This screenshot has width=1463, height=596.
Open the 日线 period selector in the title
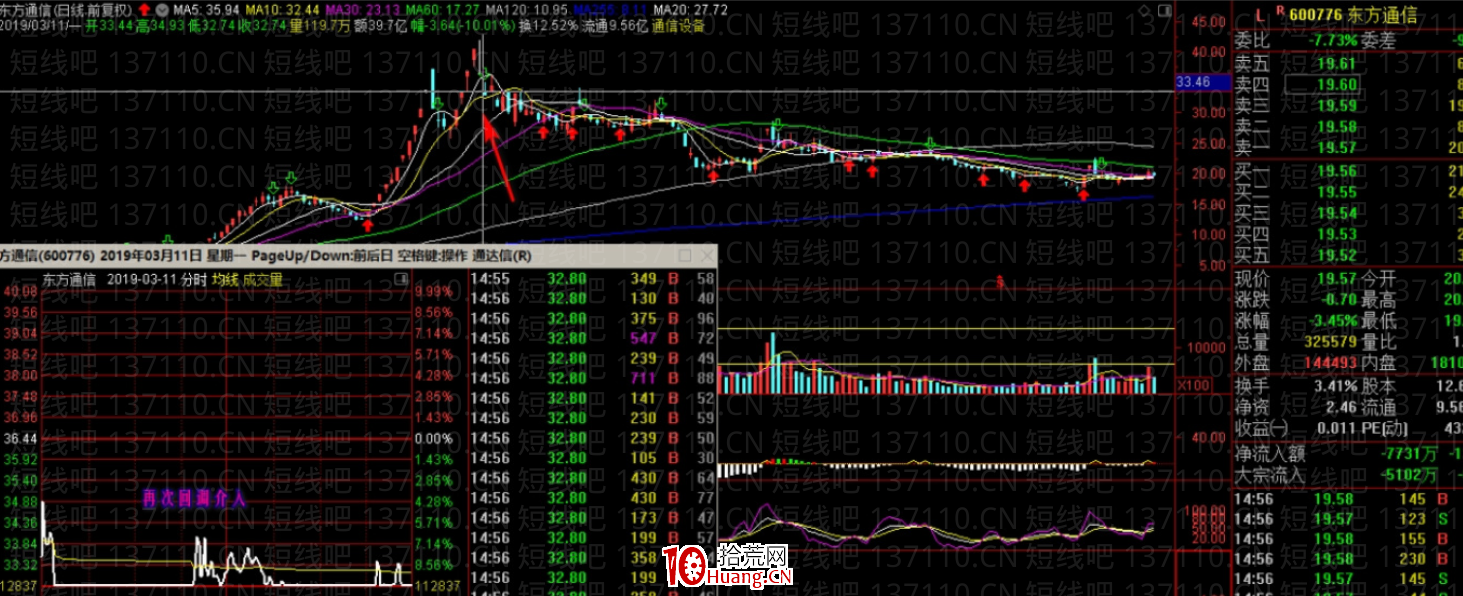tap(71, 8)
